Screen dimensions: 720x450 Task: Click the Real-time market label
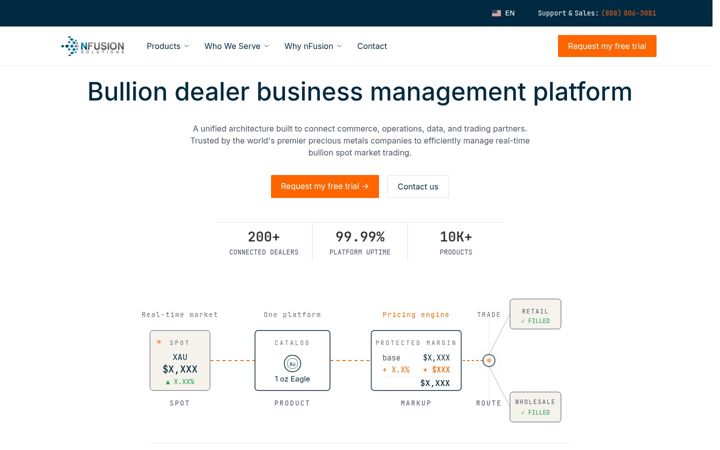[x=180, y=315]
